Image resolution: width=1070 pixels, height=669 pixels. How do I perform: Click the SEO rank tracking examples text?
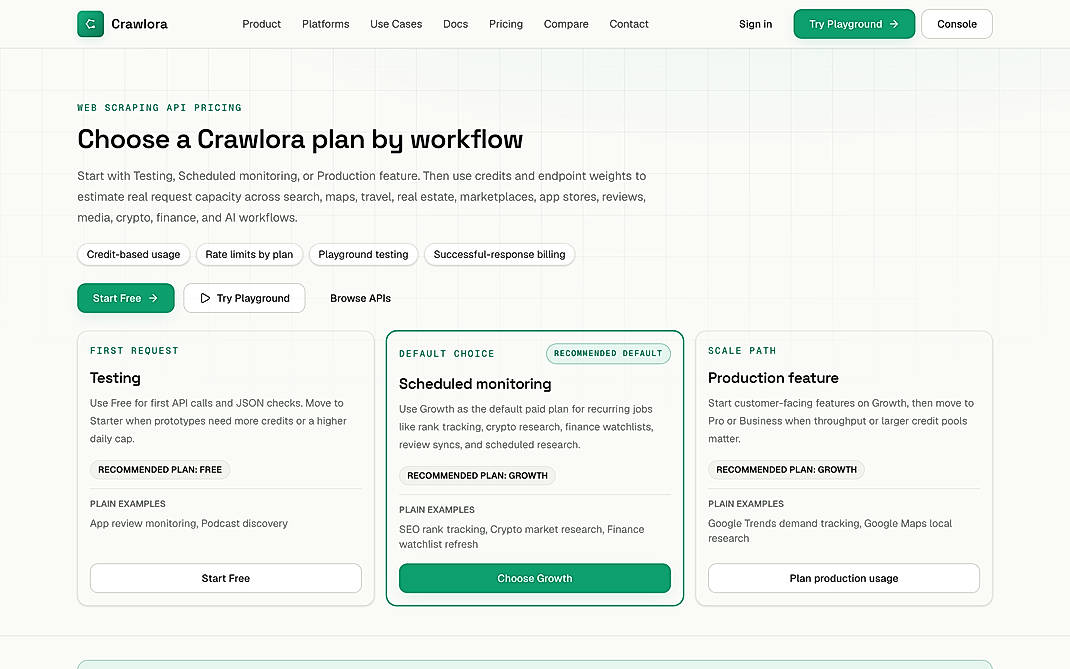(x=521, y=537)
